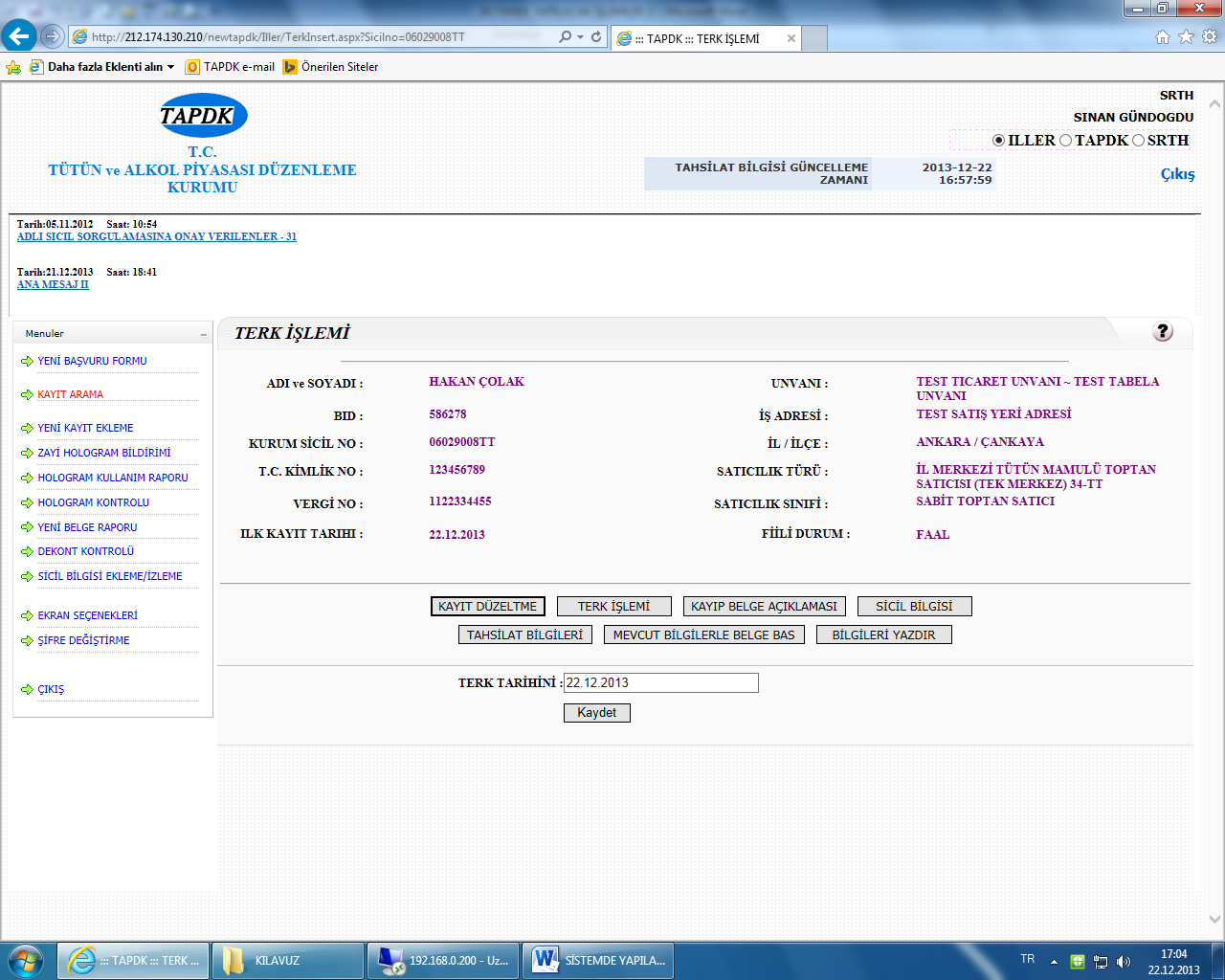Click the page scrollbar down arrow

pos(1215,919)
